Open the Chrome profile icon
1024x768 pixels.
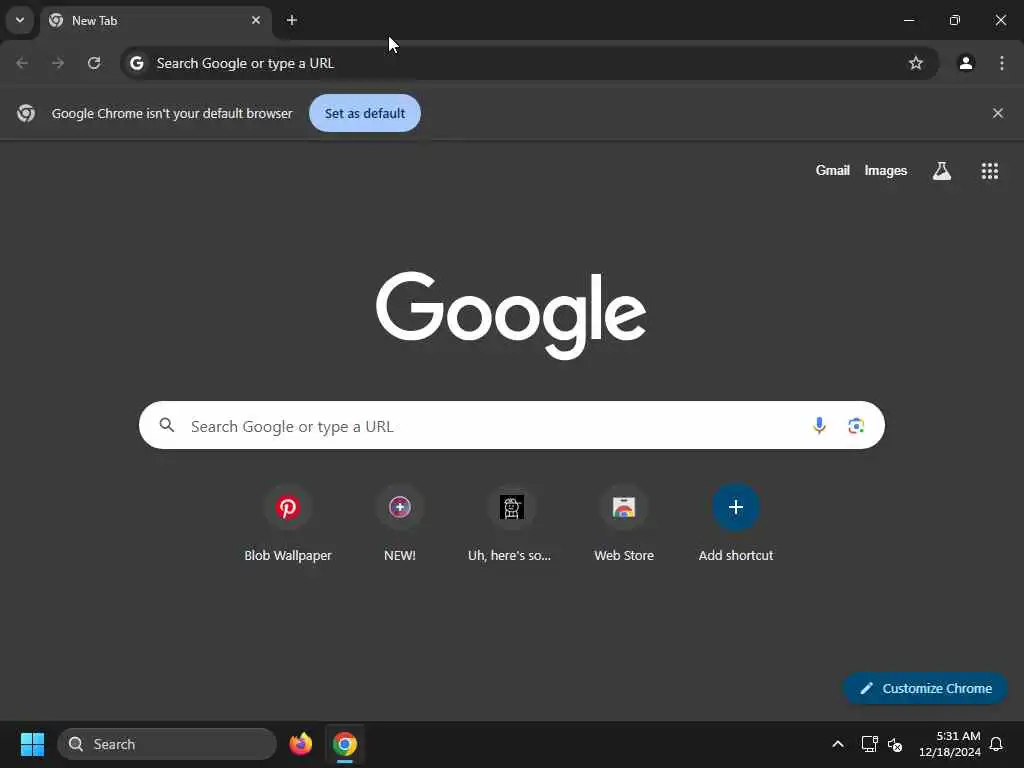pyautogui.click(x=966, y=63)
